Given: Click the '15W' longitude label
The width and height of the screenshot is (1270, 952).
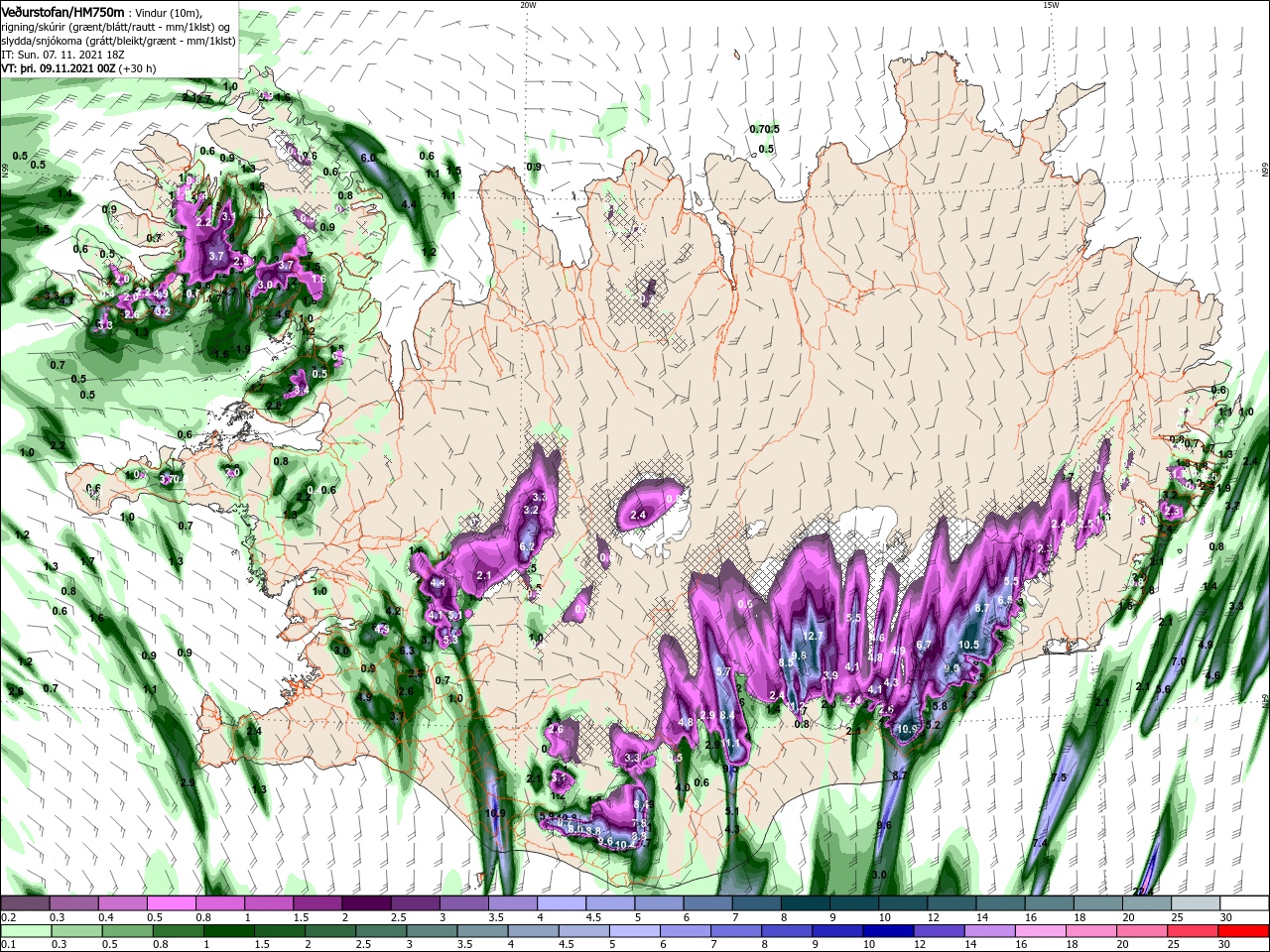Looking at the screenshot, I should coord(1051,5).
